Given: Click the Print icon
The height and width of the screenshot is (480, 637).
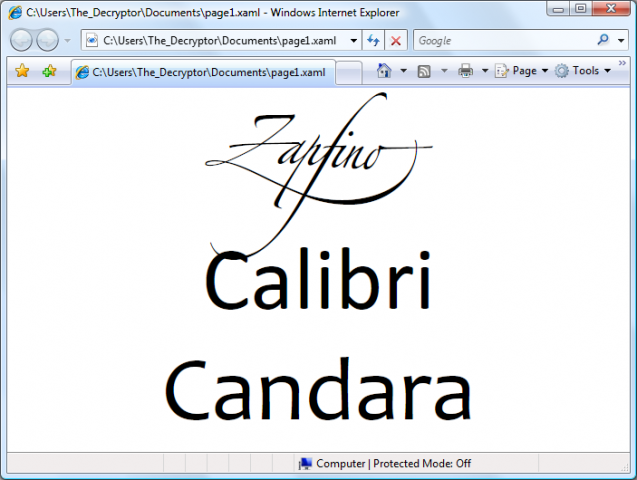Looking at the screenshot, I should point(466,71).
